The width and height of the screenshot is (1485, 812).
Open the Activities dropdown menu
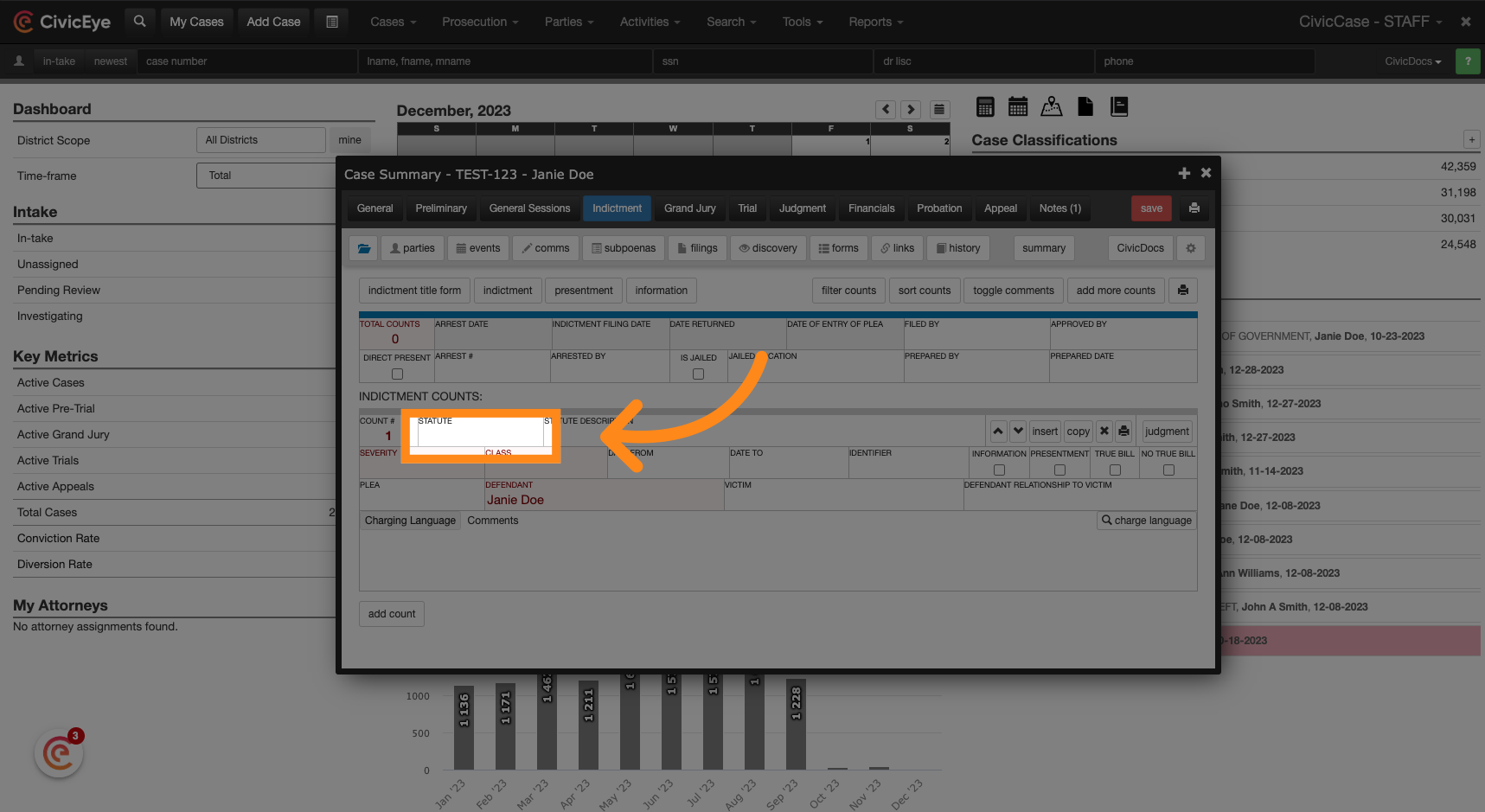(650, 22)
